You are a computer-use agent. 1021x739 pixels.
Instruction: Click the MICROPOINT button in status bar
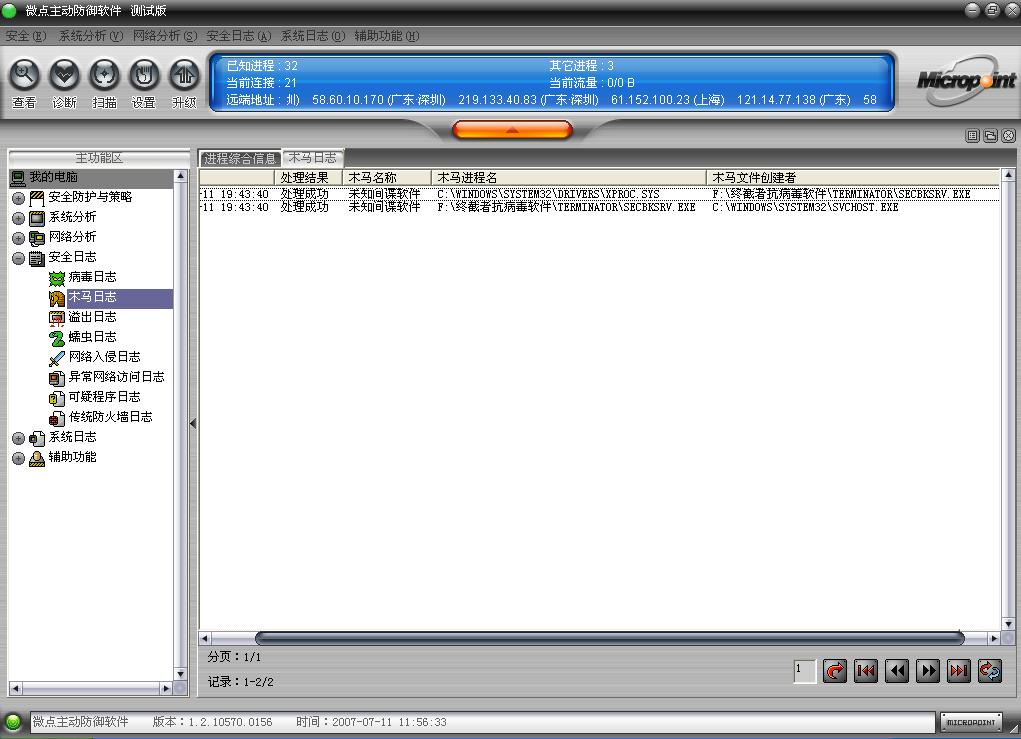click(971, 722)
